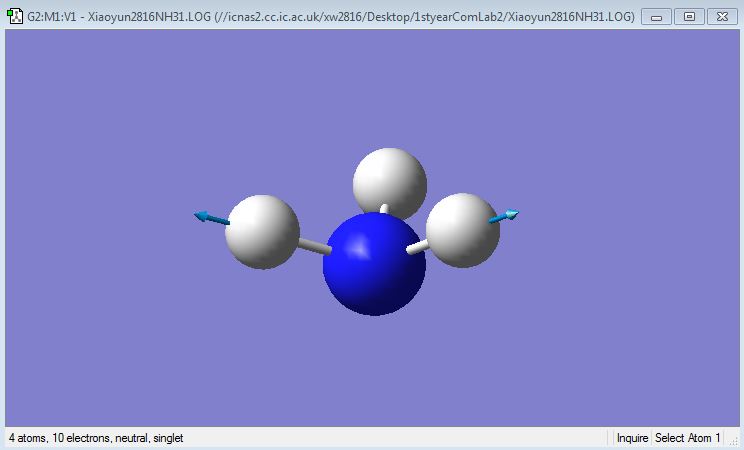Screen dimensions: 744x450
Task: Click the window title text 'G2:M1:V1 - Xiaoyun2816NH31.LOG'
Action: [x=119, y=17]
